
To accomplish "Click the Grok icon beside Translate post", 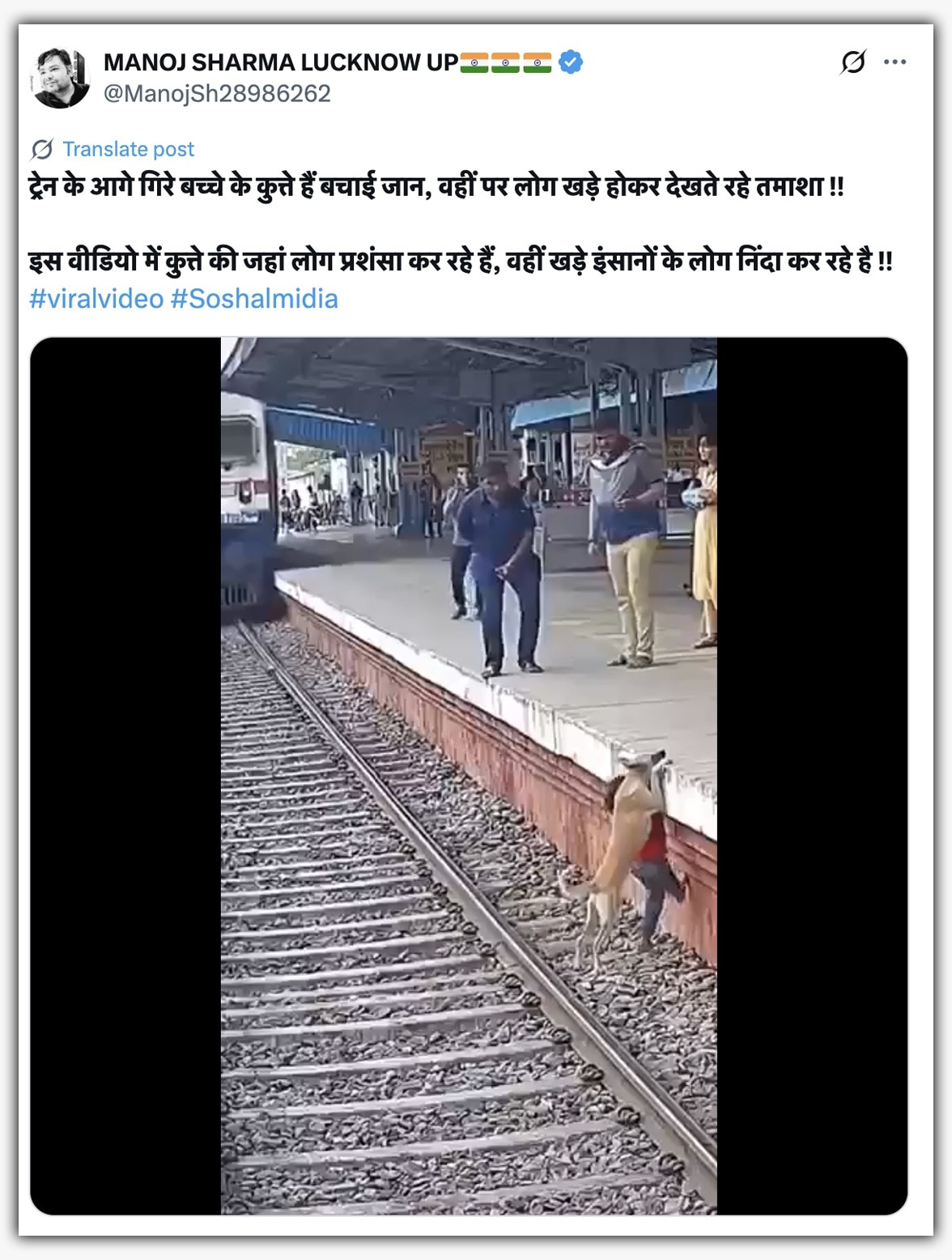I will click(x=42, y=149).
